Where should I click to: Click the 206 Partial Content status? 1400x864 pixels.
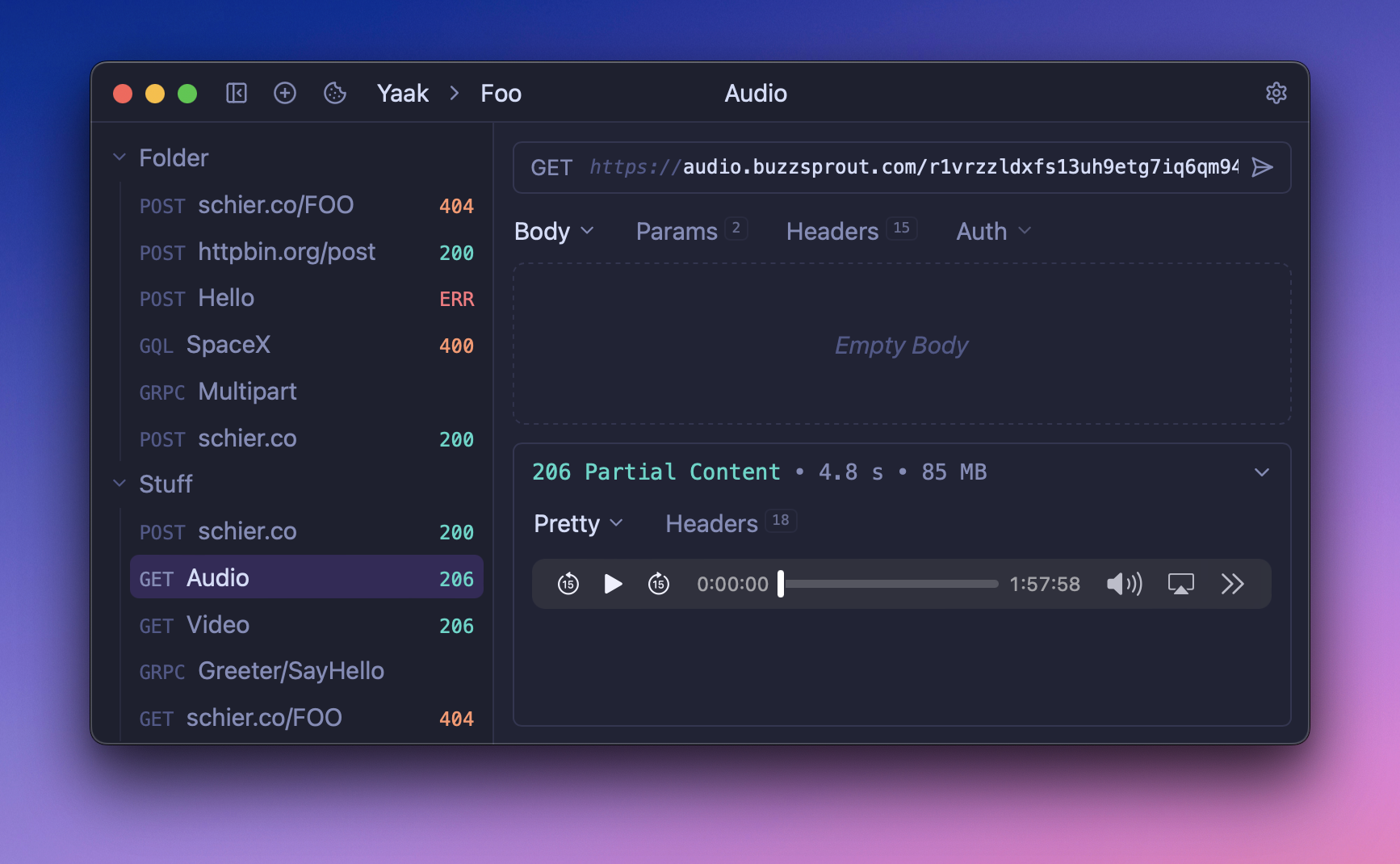(x=656, y=472)
